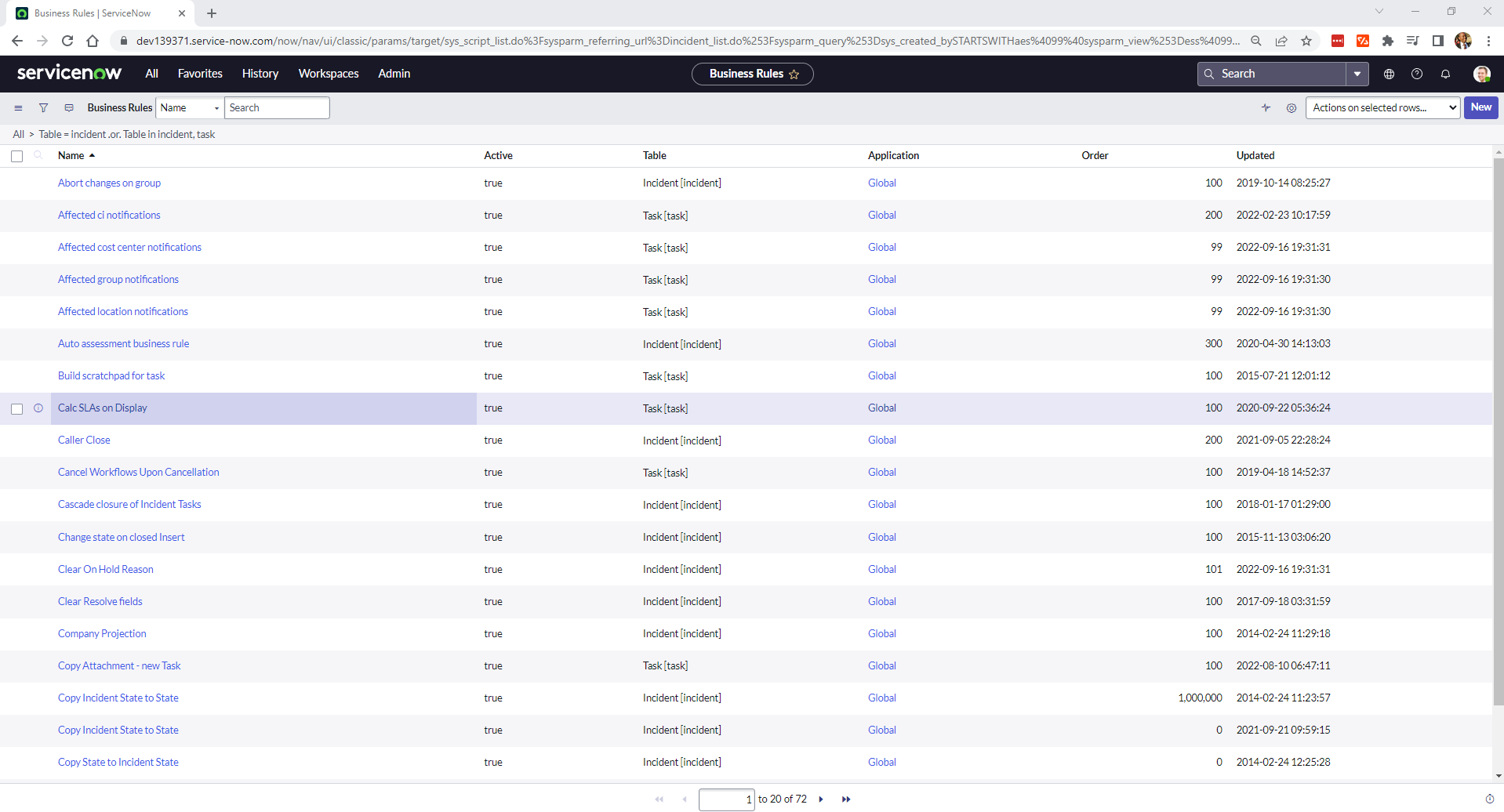Open the list chat feedback icon
The image size is (1504, 812).
click(x=69, y=107)
